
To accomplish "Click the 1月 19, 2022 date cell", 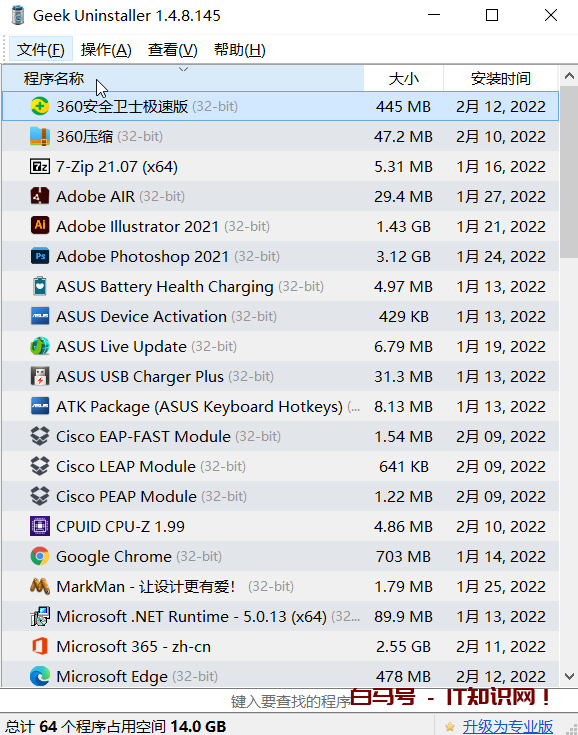I will tap(501, 346).
